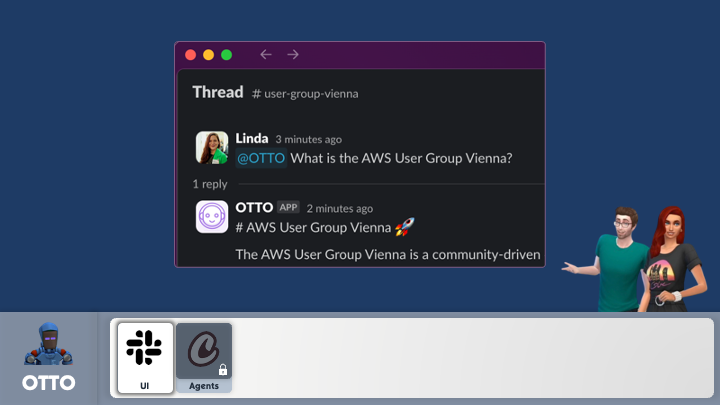This screenshot has height=405, width=720.
Task: Click 'What is the AWS User Group Vienna?' message
Action: point(401,158)
